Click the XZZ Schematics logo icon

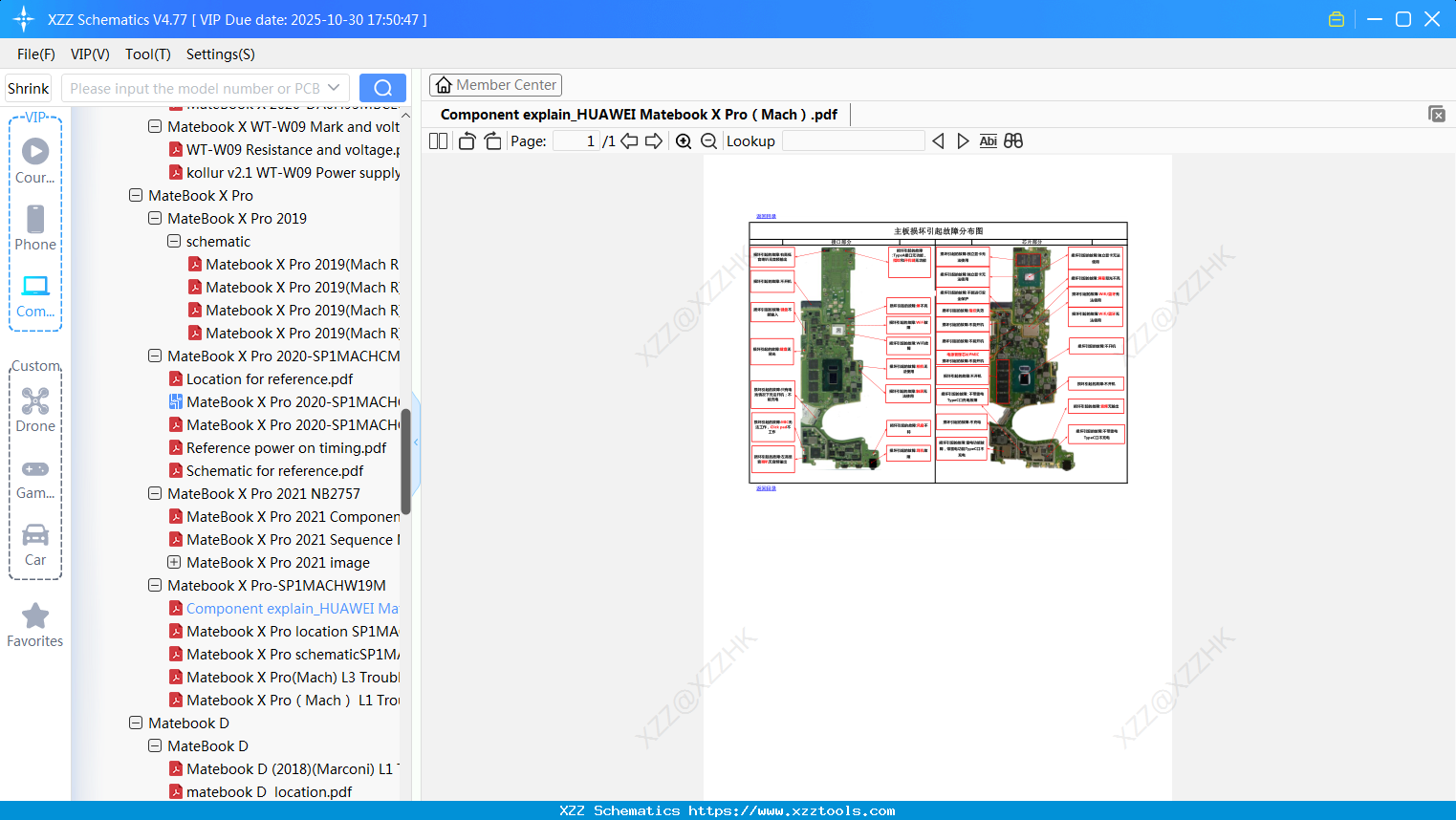[x=24, y=19]
